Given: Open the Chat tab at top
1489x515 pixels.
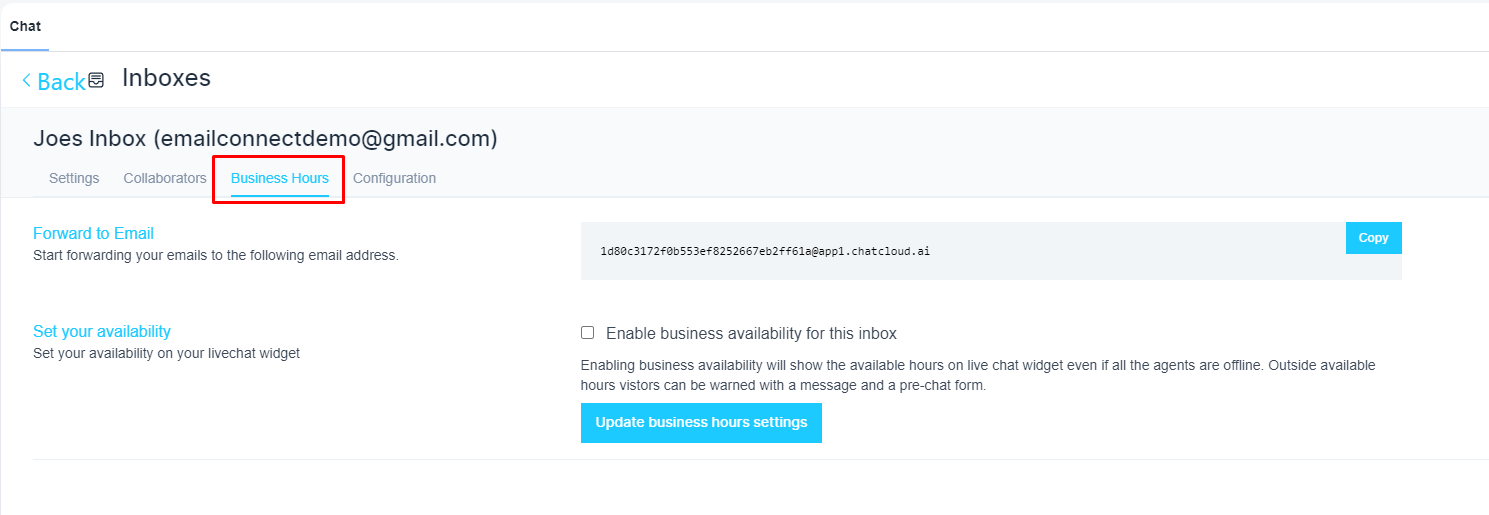Looking at the screenshot, I should coord(25,26).
